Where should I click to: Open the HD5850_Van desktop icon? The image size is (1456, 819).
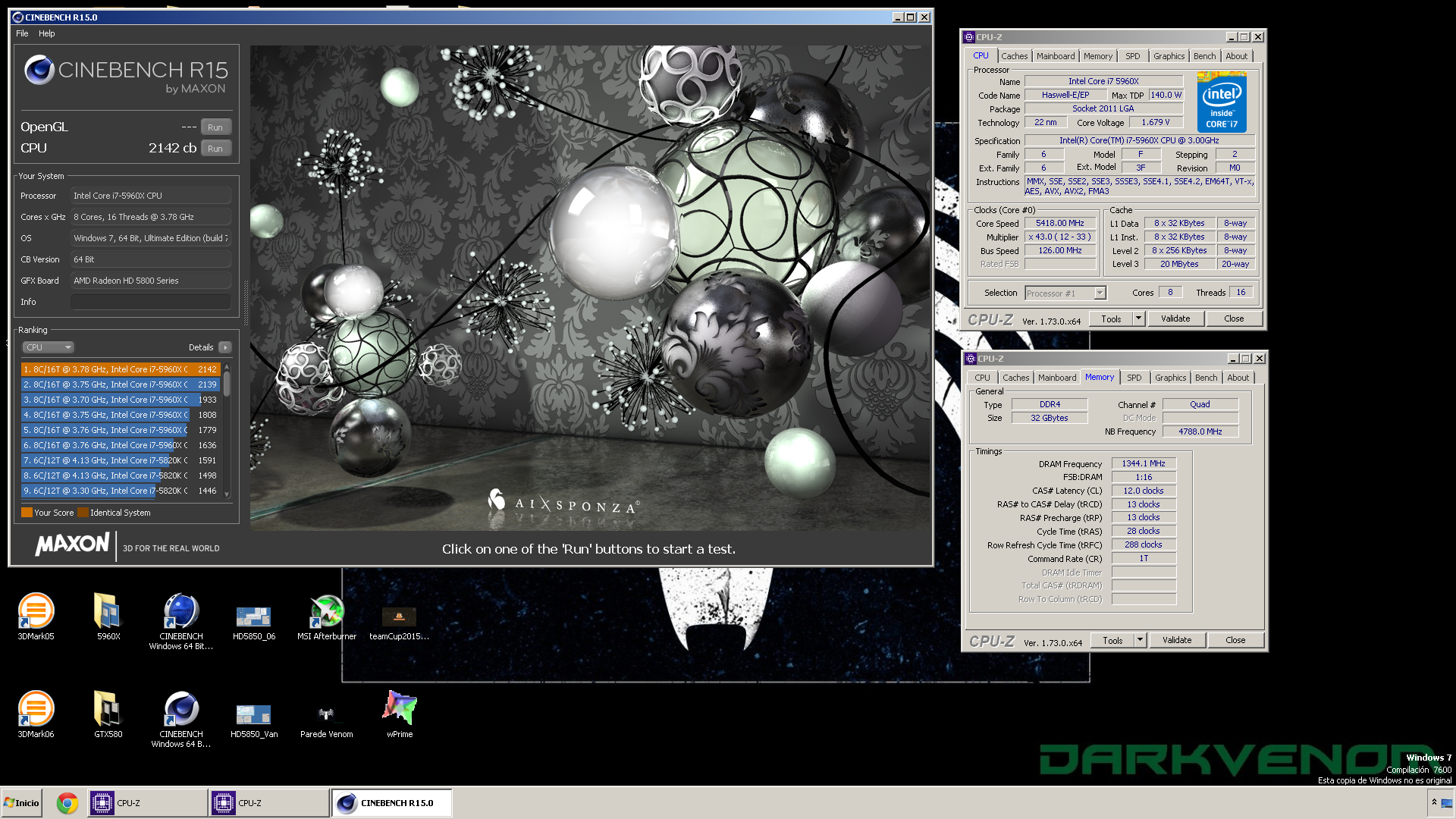254,719
